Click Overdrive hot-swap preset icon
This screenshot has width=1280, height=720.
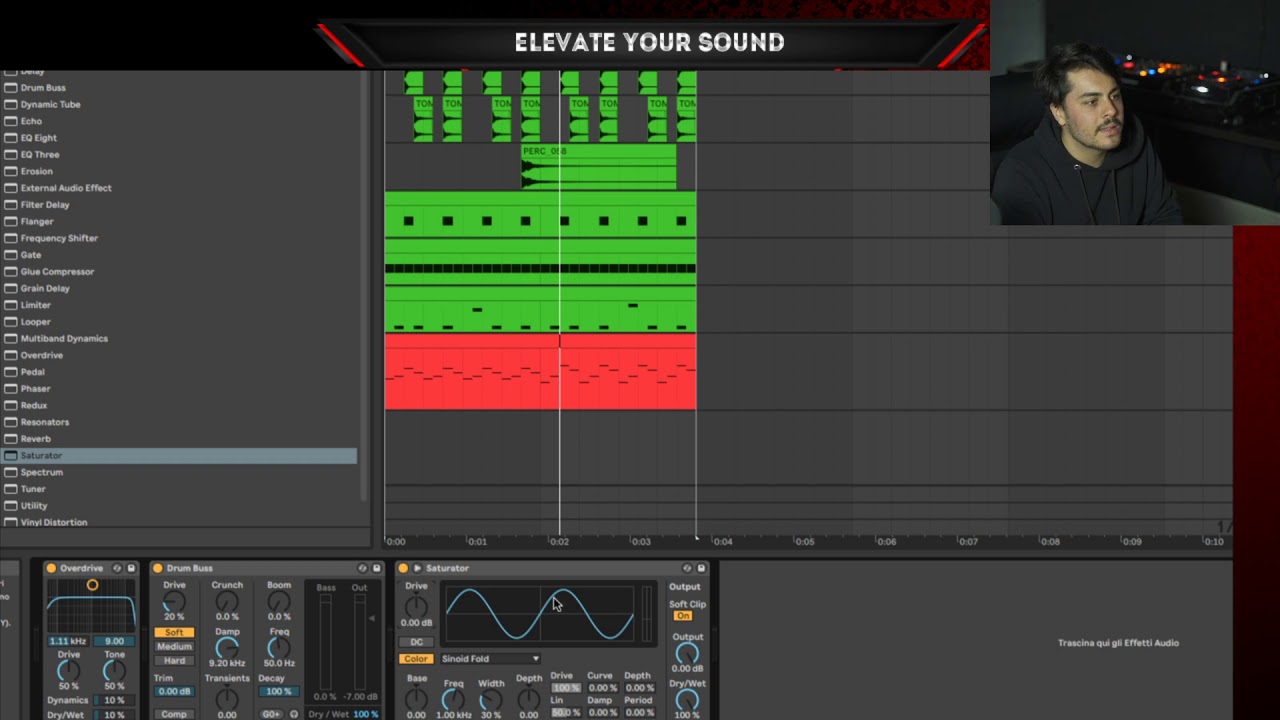(x=117, y=568)
